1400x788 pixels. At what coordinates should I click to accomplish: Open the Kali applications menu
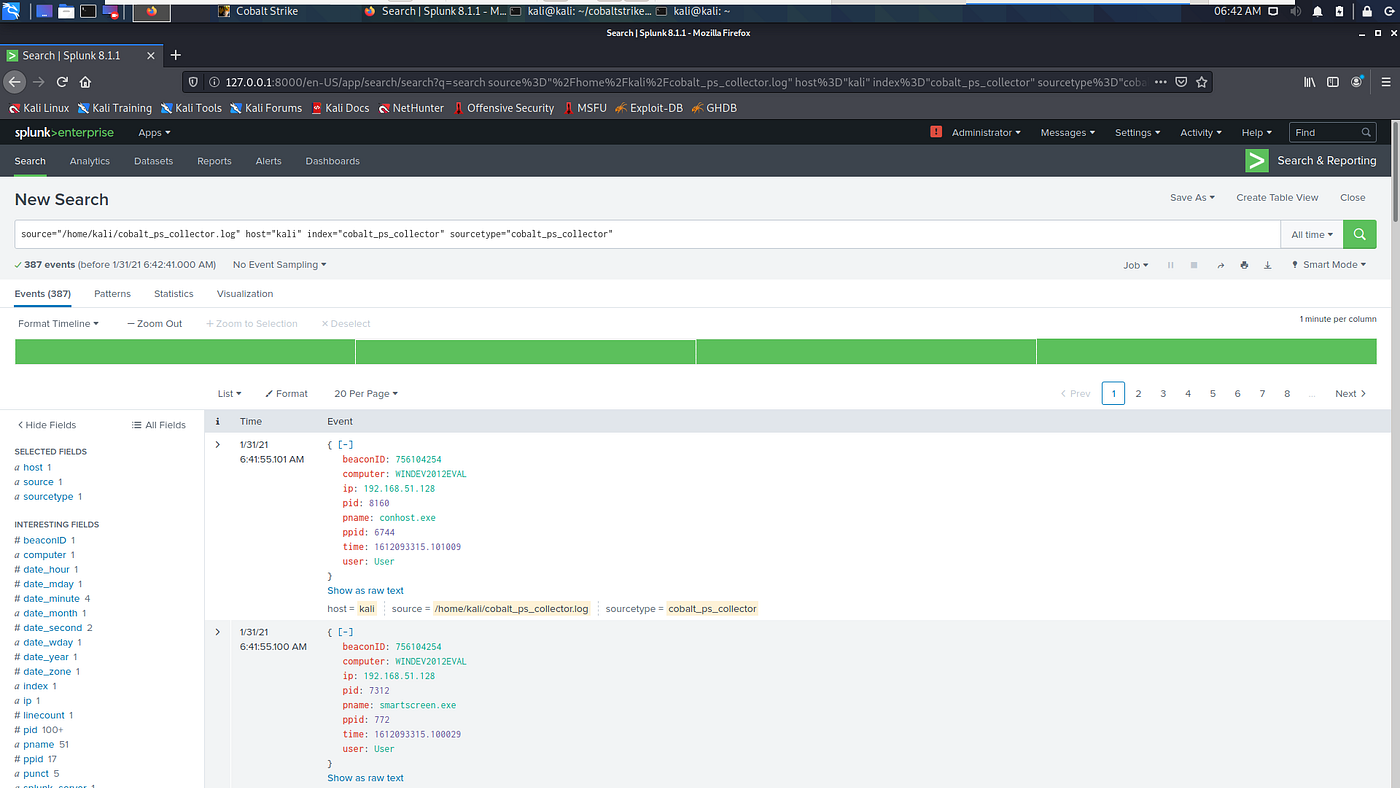click(12, 11)
